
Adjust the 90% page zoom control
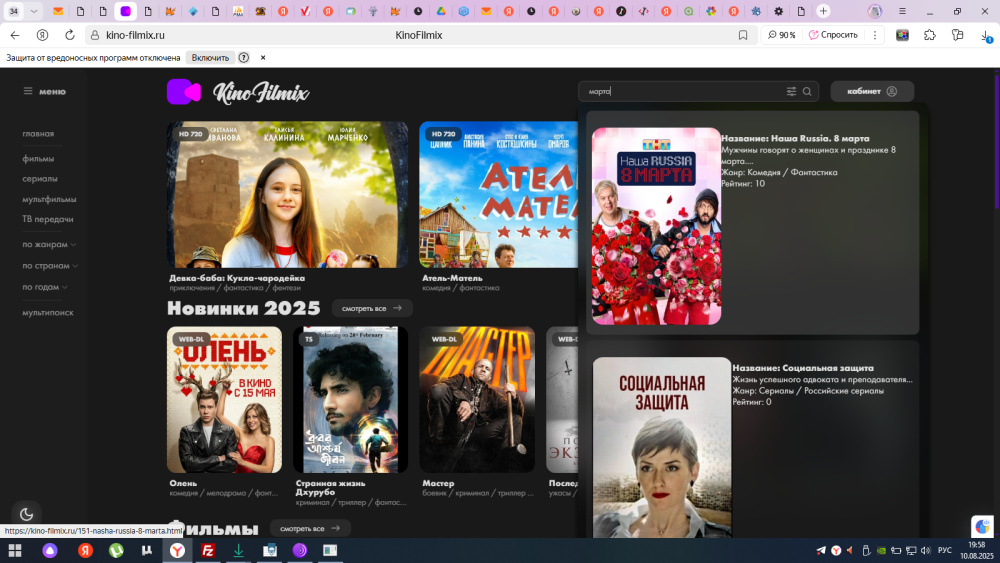click(x=782, y=35)
